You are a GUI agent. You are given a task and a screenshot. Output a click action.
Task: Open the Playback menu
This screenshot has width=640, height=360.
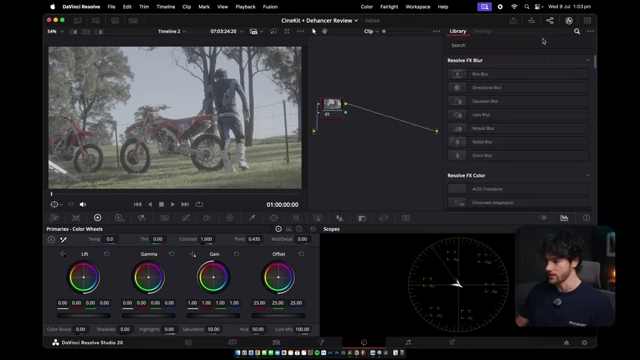point(245,7)
